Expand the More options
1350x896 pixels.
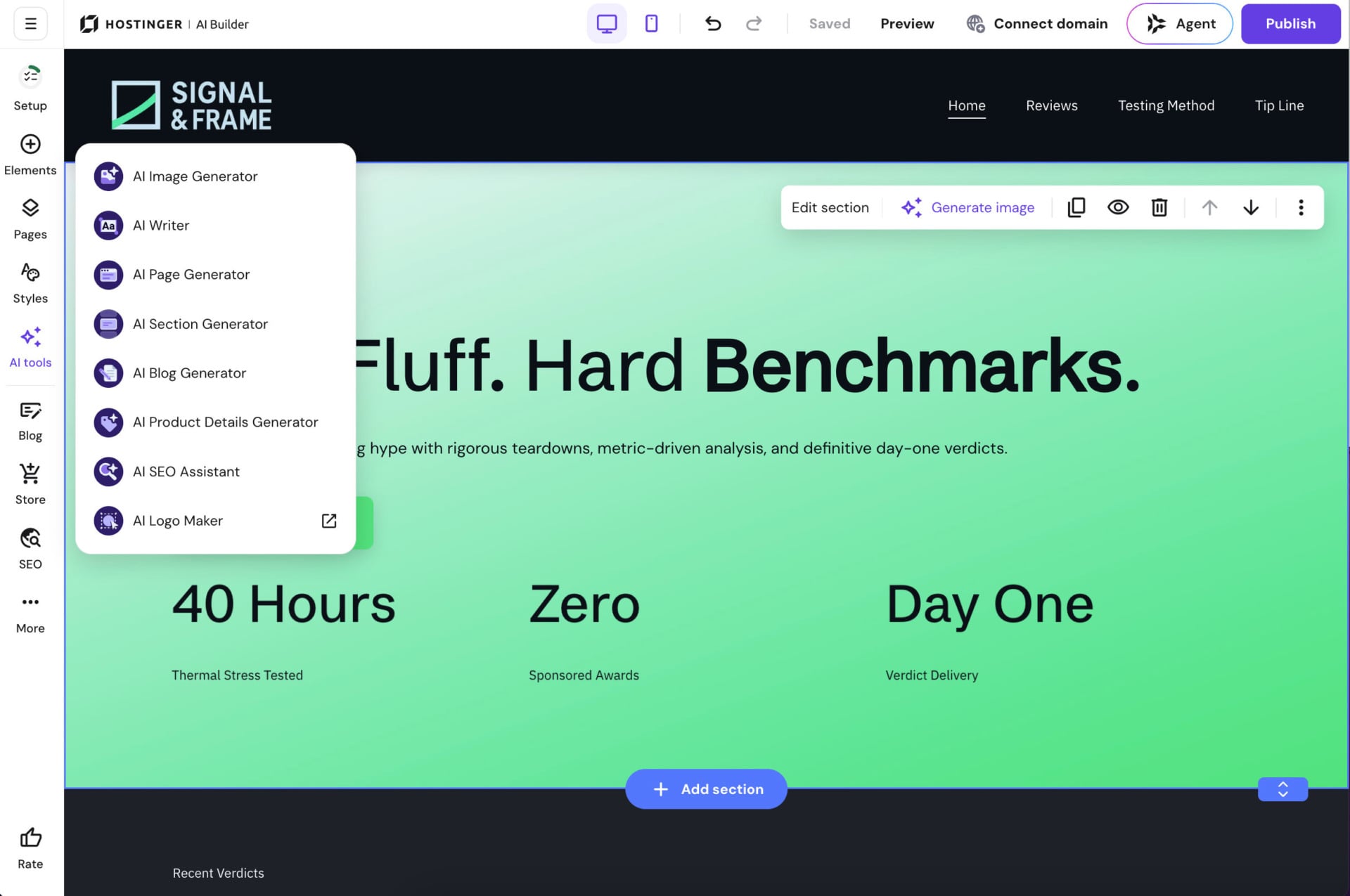pyautogui.click(x=30, y=613)
